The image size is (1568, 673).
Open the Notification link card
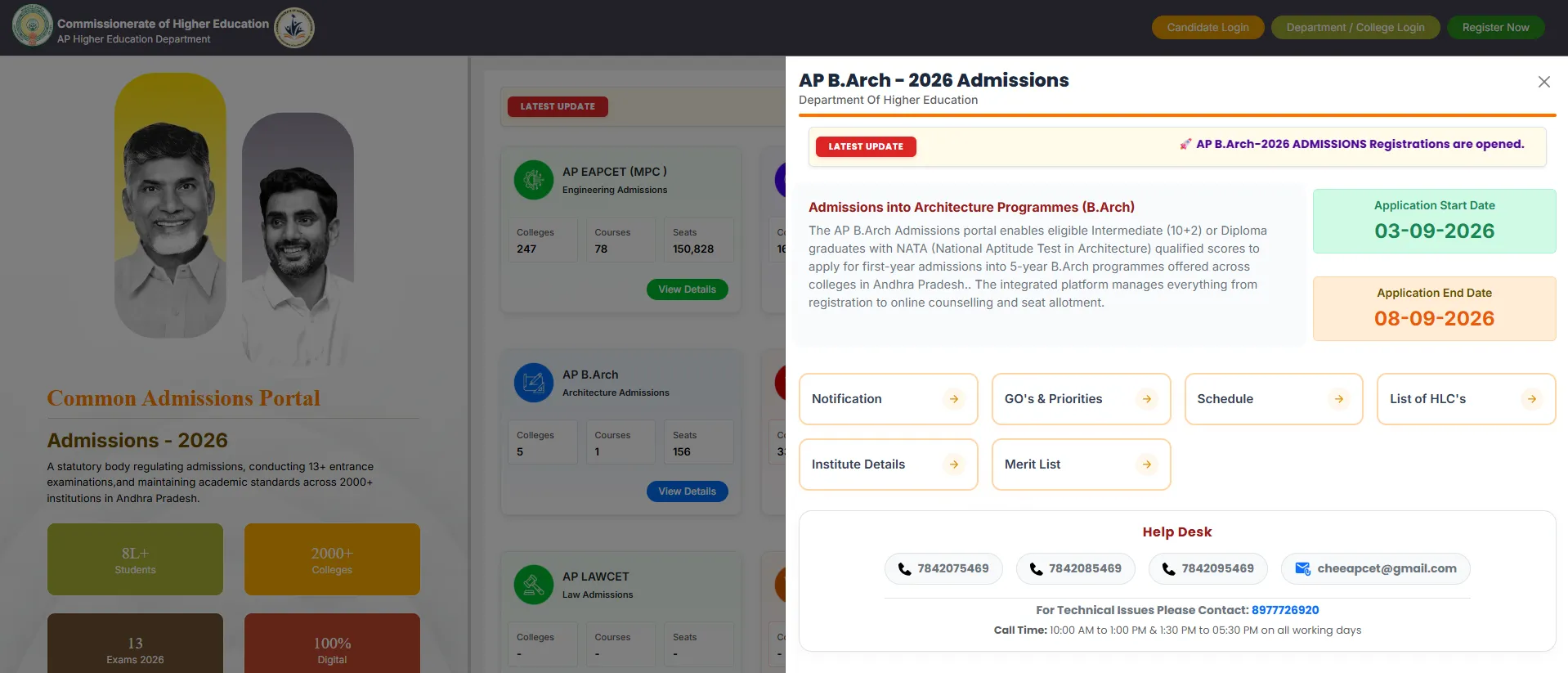[x=889, y=399]
